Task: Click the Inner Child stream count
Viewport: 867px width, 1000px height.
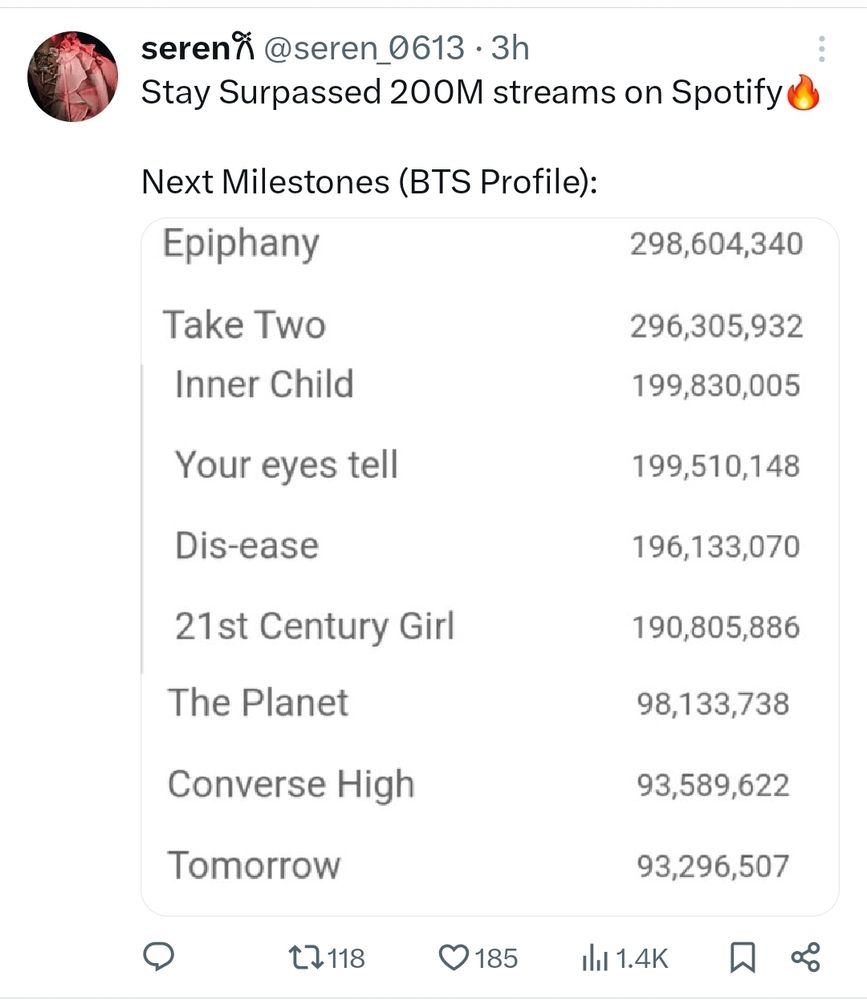Action: coord(716,386)
